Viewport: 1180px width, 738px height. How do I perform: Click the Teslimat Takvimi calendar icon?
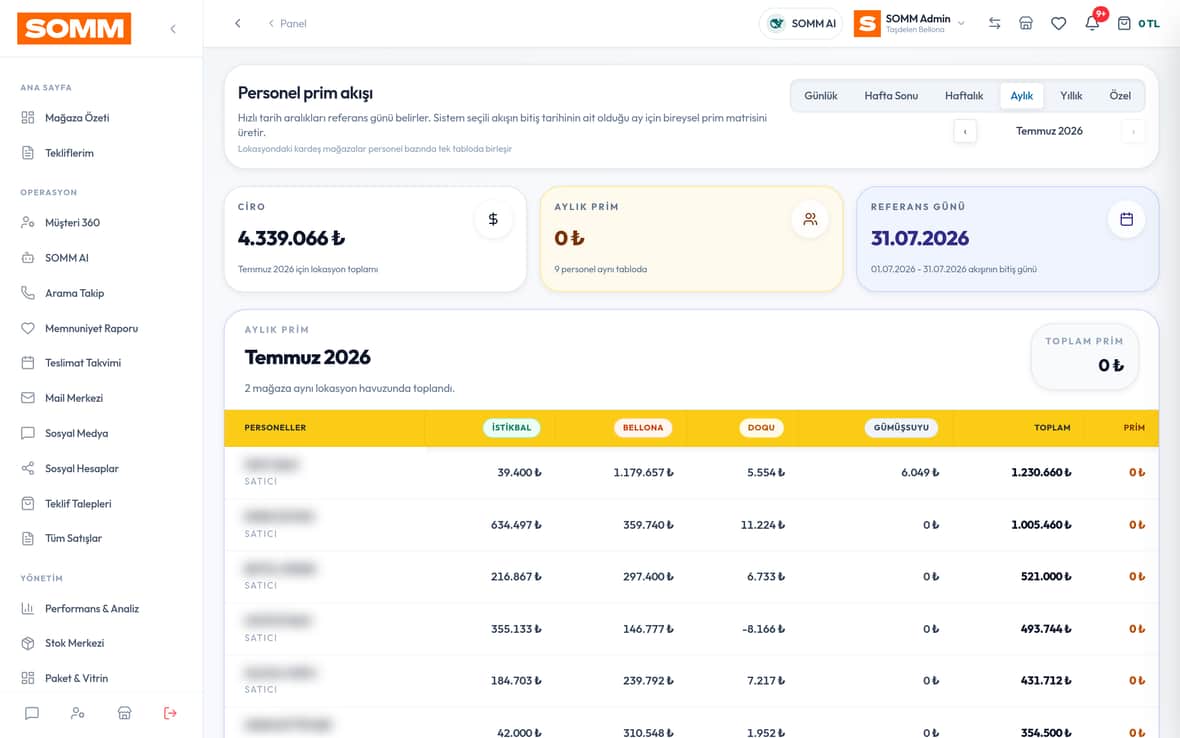[x=28, y=363]
